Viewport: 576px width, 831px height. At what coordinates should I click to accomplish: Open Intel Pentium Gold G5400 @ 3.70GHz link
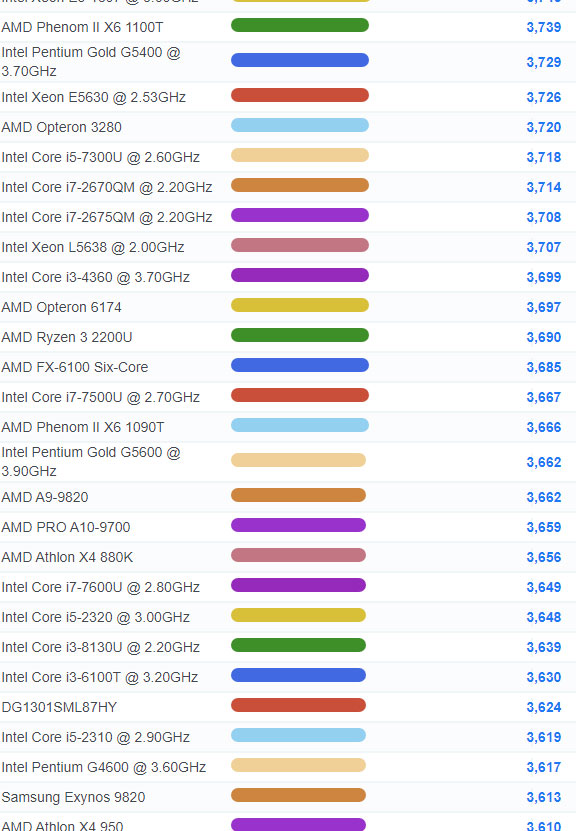tap(91, 61)
